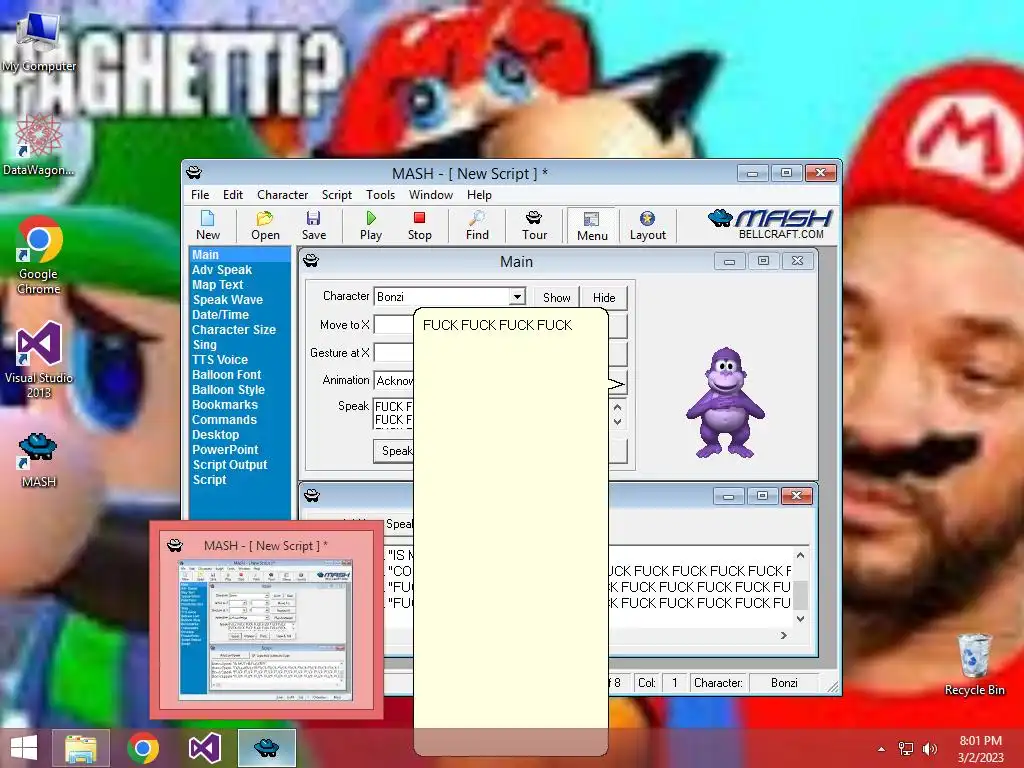Click the Main sub-window's title icon
1024x768 pixels.
pyautogui.click(x=311, y=261)
